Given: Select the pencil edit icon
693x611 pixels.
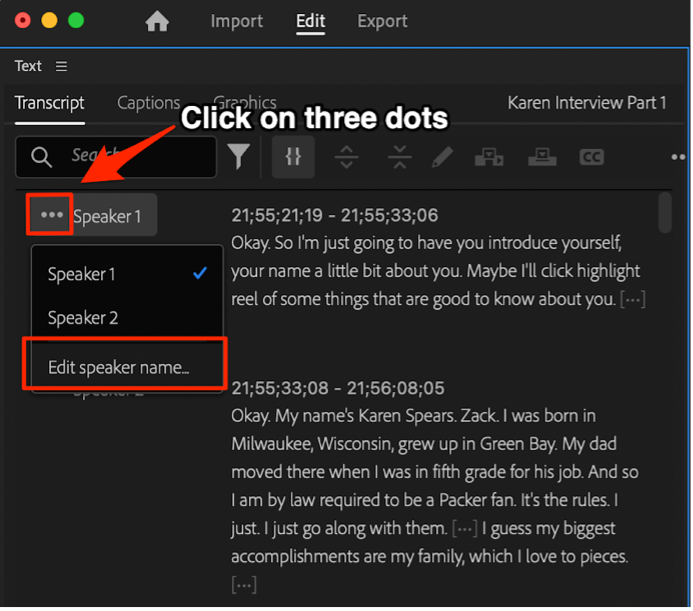Looking at the screenshot, I should pos(444,157).
